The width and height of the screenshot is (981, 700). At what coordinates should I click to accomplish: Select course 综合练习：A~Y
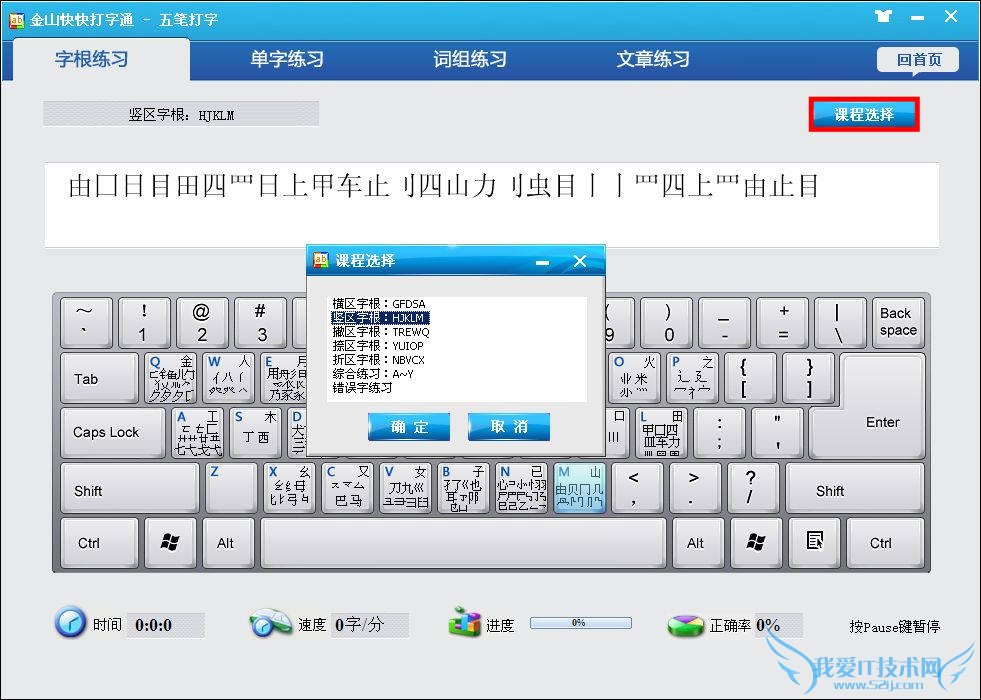pyautogui.click(x=373, y=373)
